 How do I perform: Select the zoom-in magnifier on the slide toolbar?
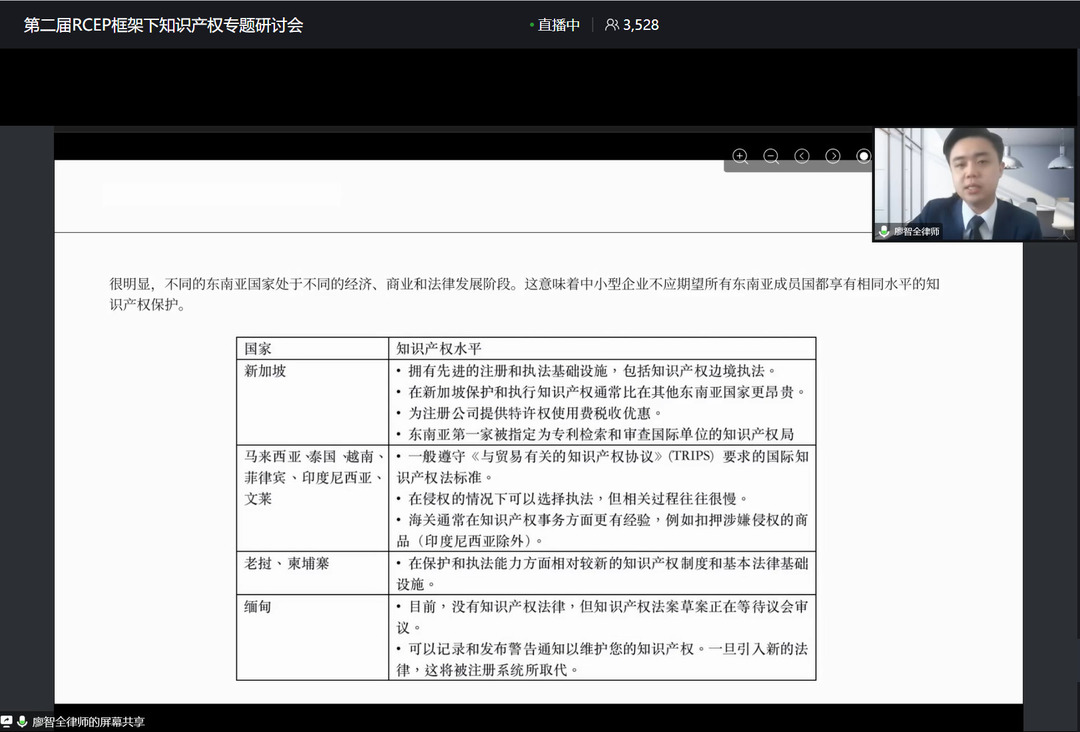click(x=740, y=156)
